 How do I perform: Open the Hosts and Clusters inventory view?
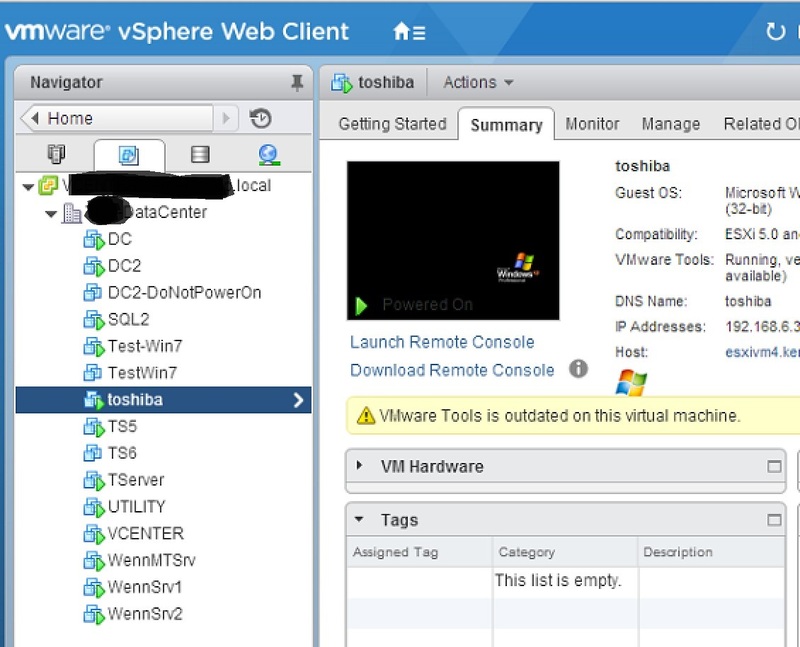coord(56,156)
